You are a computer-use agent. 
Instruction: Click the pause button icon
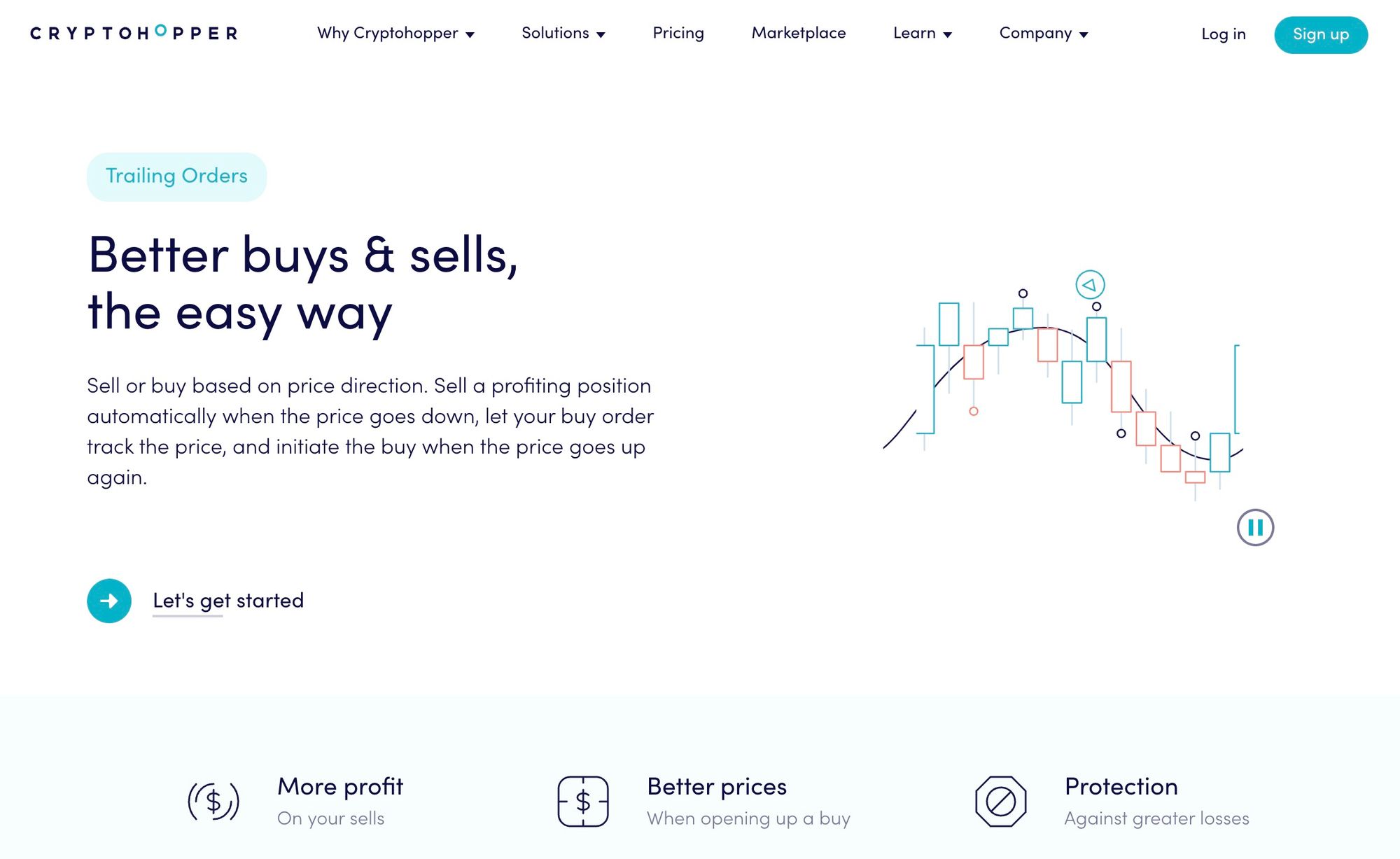click(1254, 527)
